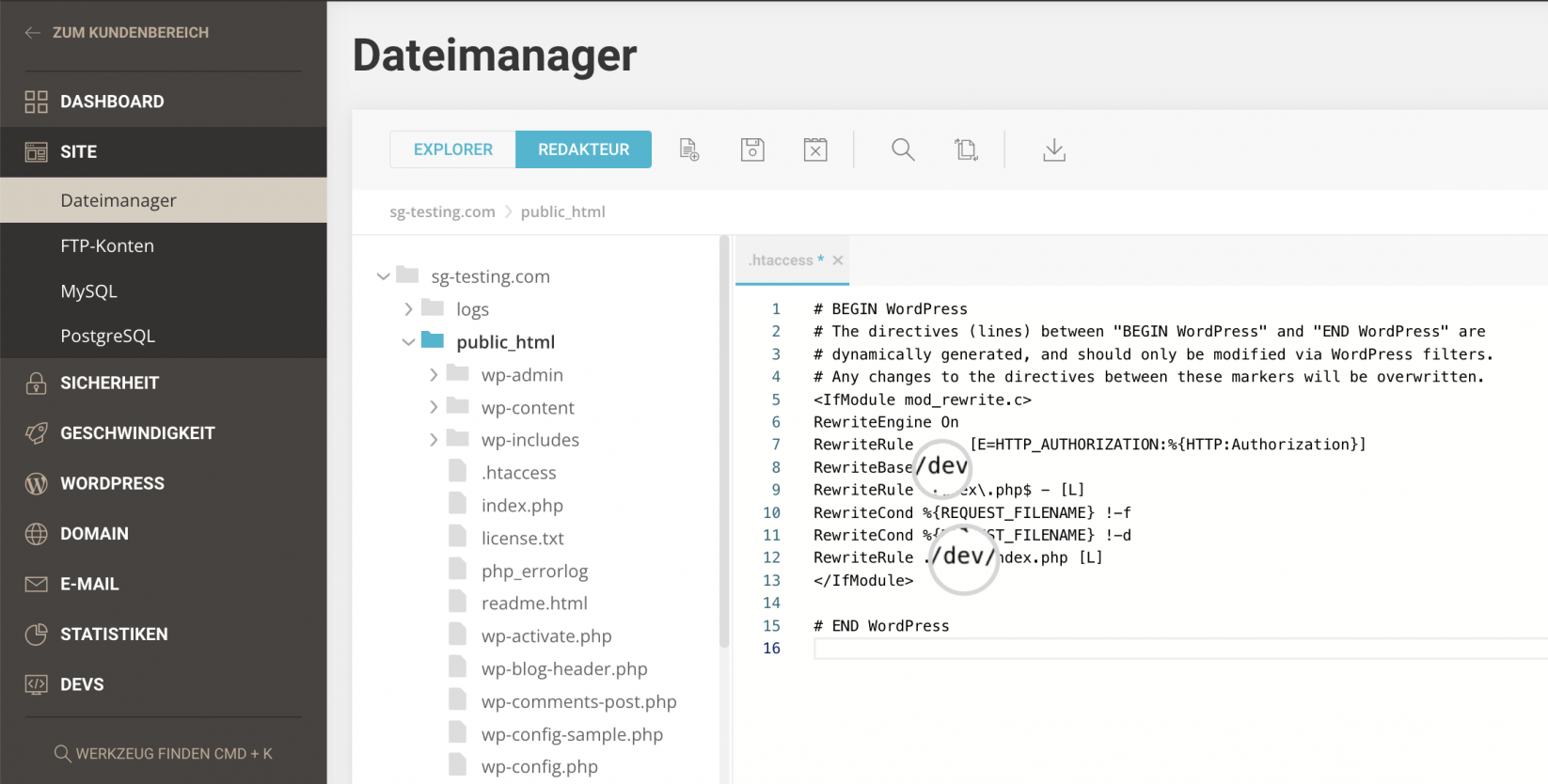Switch to the Redakteur view
This screenshot has height=784, width=1548.
click(x=583, y=149)
